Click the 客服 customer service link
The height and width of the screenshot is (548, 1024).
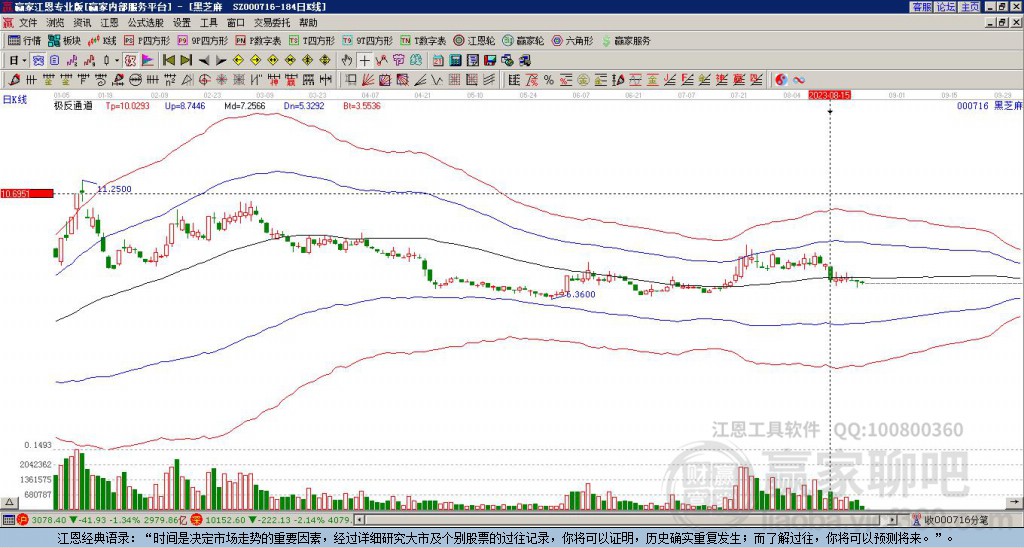921,6
